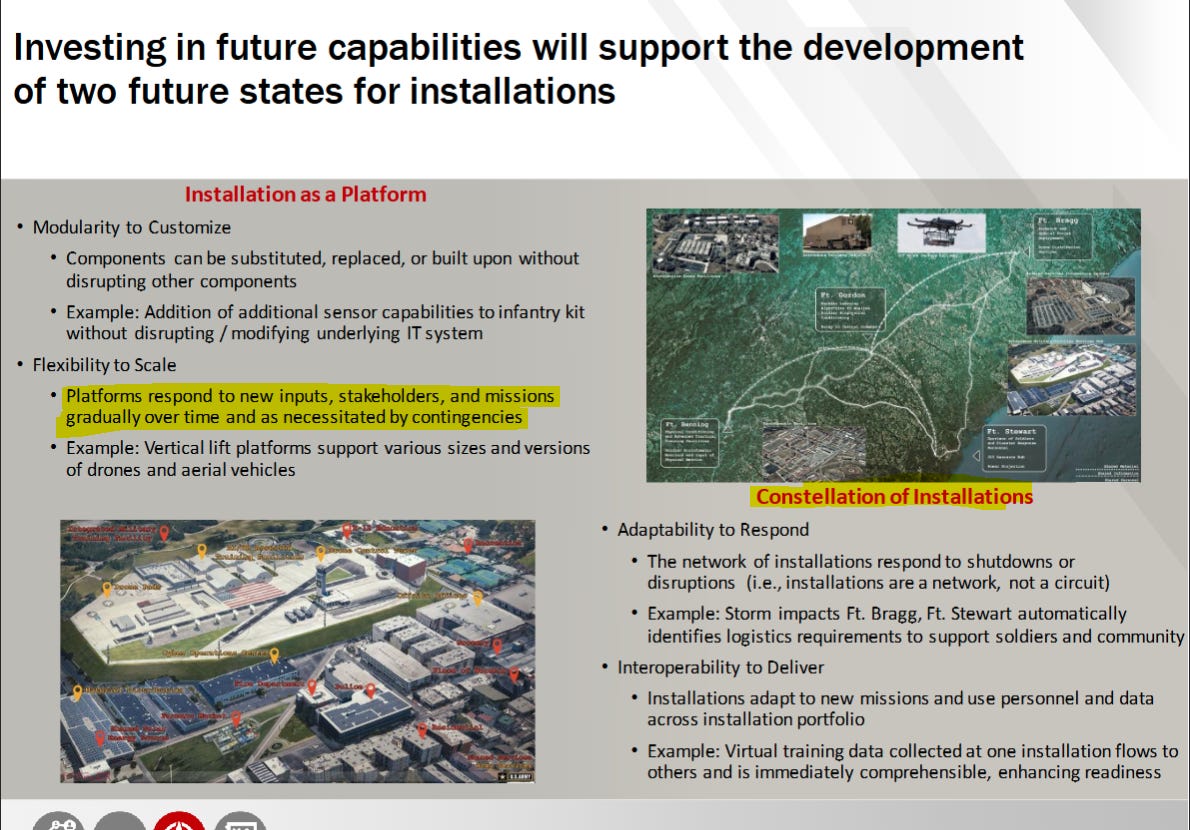Click the top-left aerial facility photo on map
Viewport: 1190px width, 830px height.
coord(715,242)
